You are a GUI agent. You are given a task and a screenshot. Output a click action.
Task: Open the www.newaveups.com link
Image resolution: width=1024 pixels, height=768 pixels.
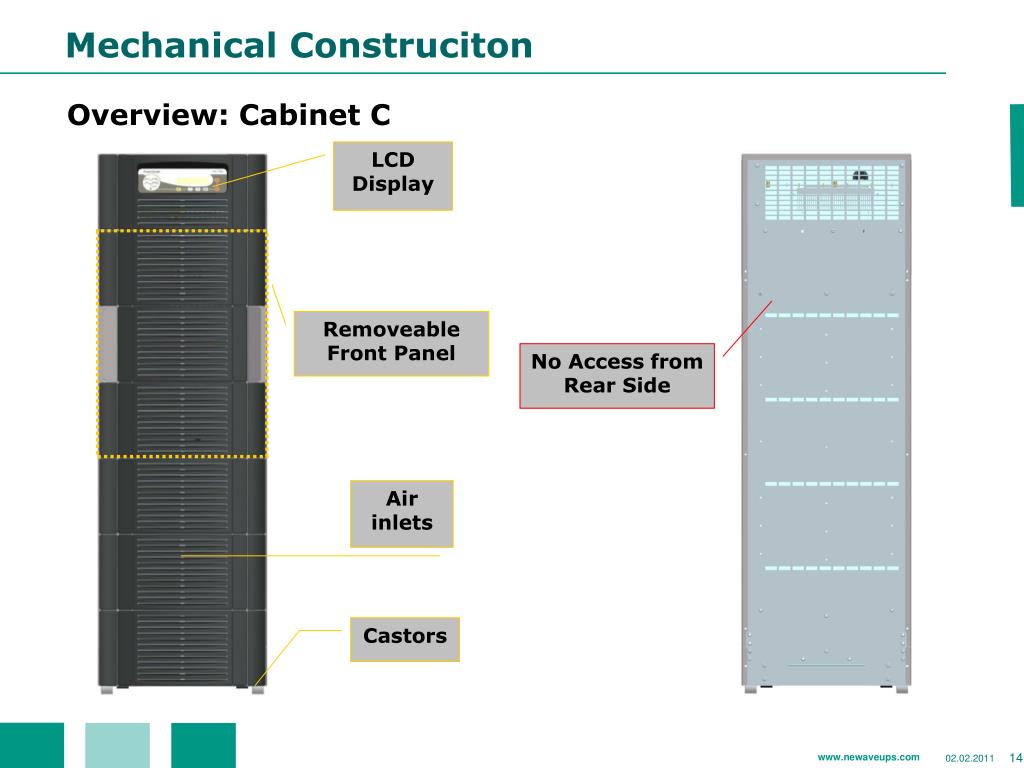pyautogui.click(x=868, y=757)
